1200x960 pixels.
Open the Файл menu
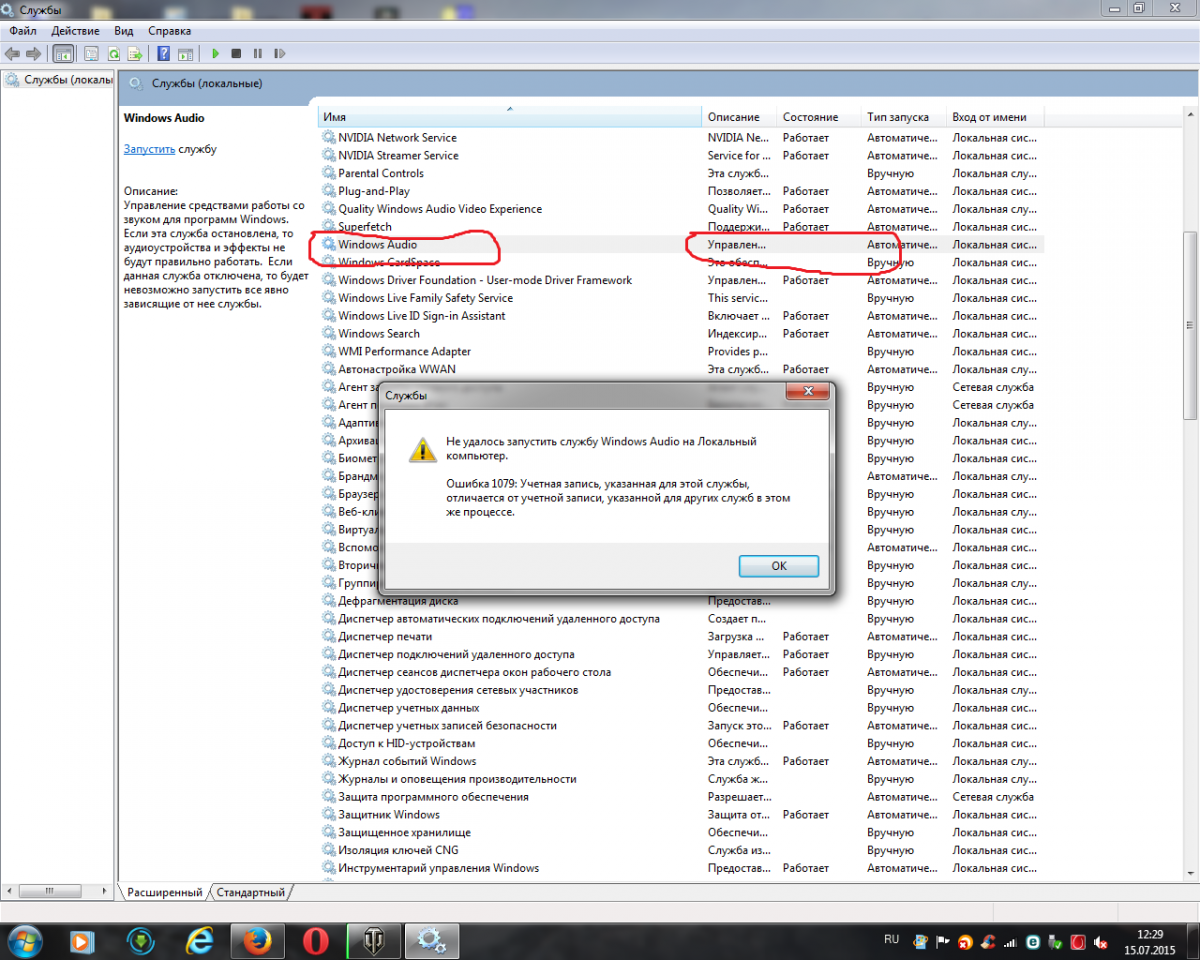(x=23, y=31)
